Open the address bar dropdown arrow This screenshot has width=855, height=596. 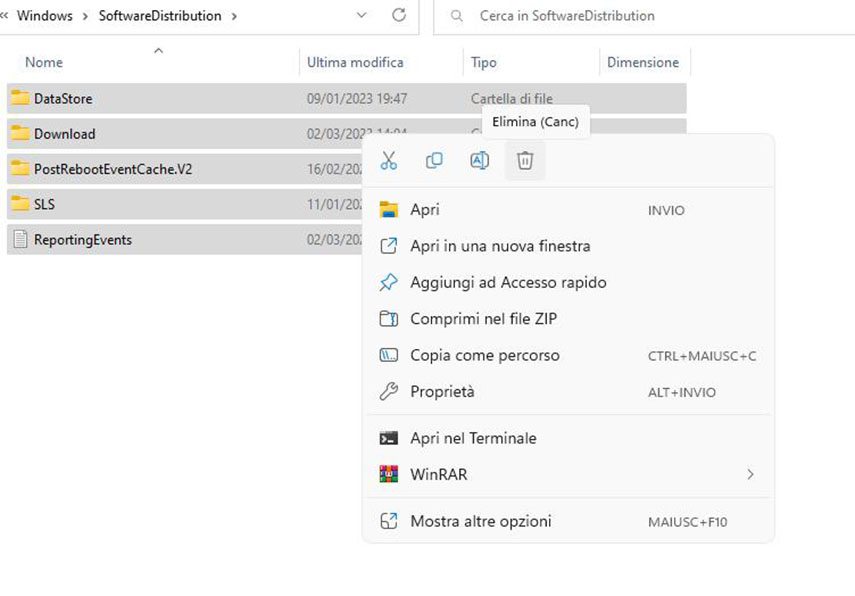(362, 16)
